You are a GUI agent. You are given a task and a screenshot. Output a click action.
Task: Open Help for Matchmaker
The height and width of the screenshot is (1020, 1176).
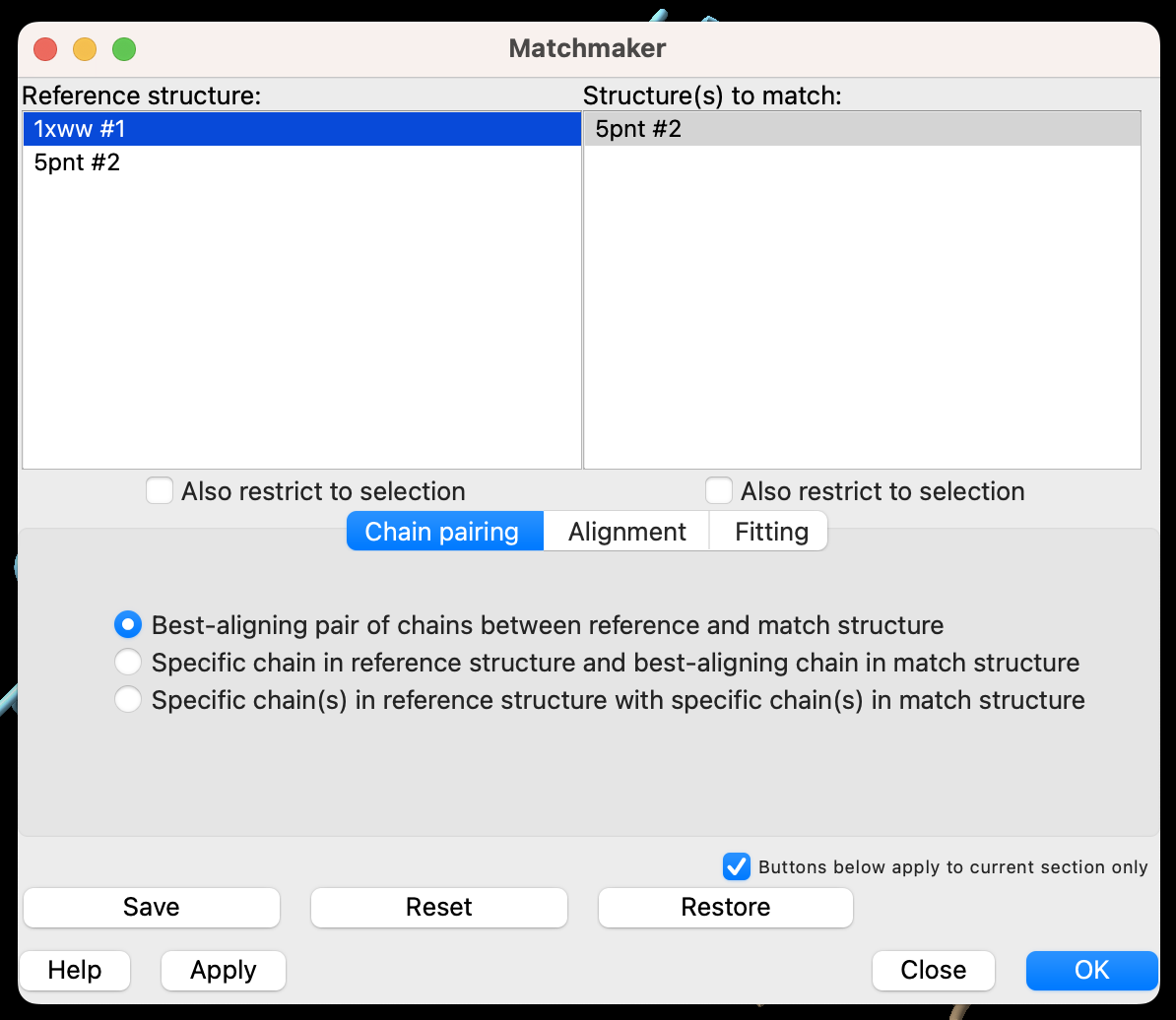tap(75, 970)
